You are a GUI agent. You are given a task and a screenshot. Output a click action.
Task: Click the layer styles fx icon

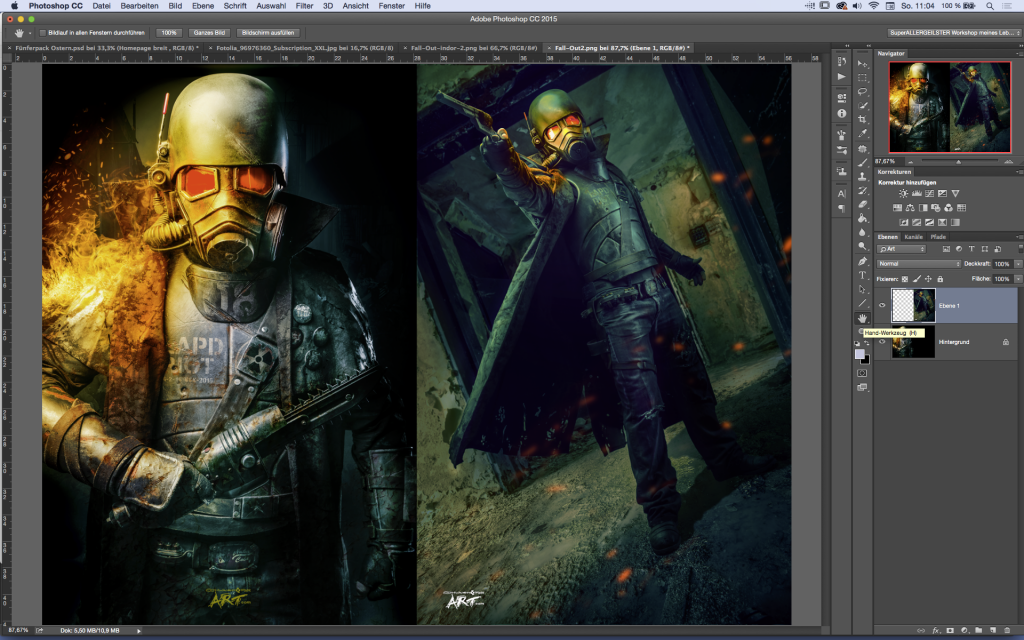click(x=935, y=631)
